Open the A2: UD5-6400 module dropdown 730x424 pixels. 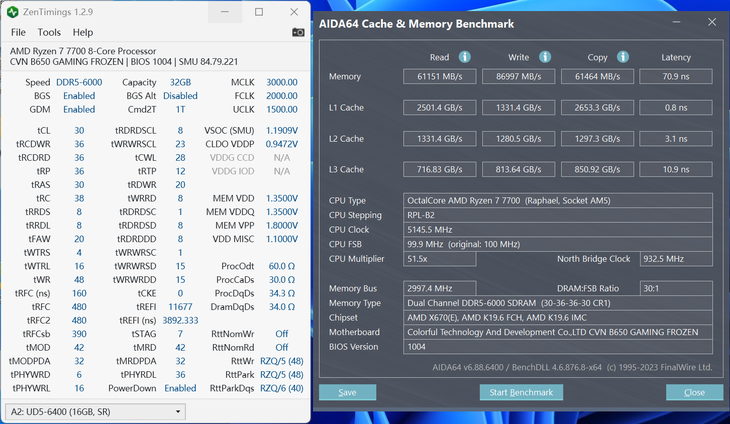click(x=95, y=411)
